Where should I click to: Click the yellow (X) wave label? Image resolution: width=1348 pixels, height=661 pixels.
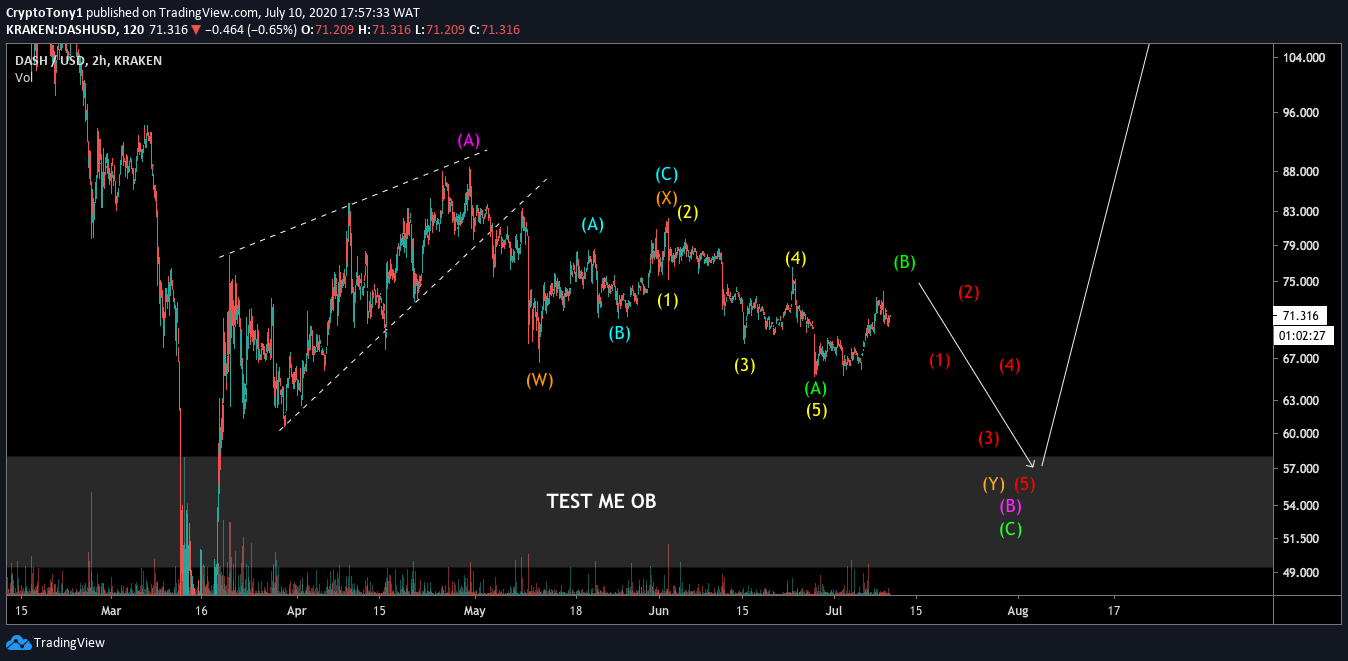665,197
